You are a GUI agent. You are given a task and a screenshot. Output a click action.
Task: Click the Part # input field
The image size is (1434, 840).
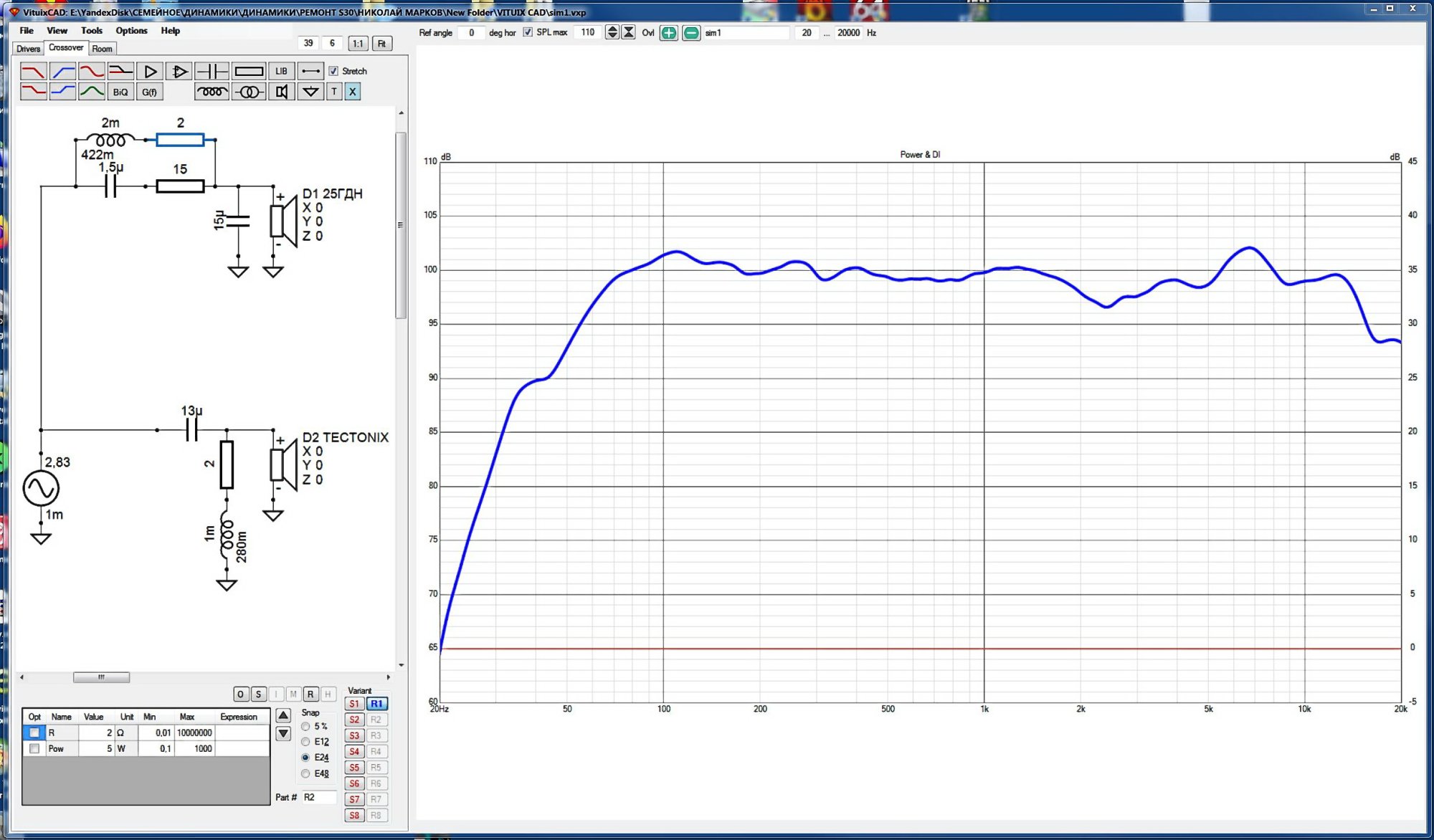318,797
